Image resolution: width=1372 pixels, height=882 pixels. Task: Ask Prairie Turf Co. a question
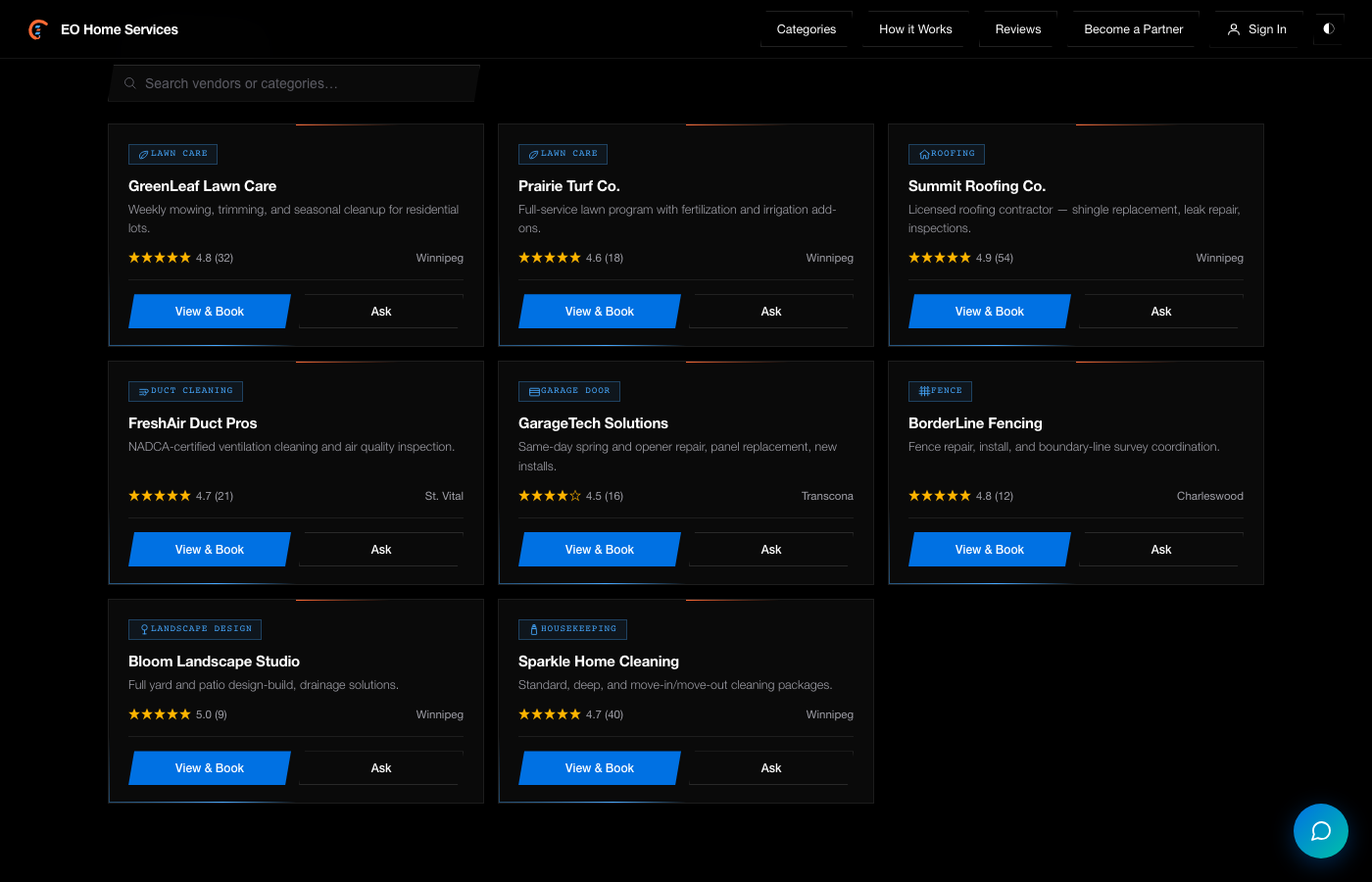[x=771, y=312]
